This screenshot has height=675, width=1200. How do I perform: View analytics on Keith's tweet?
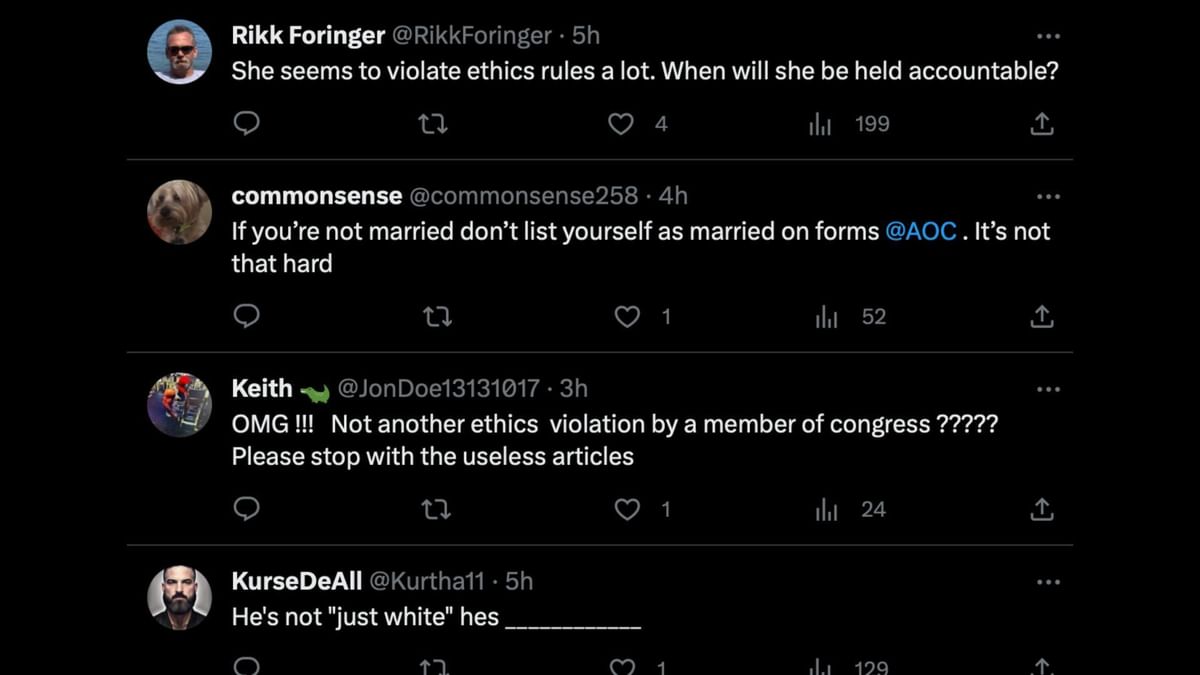826,510
